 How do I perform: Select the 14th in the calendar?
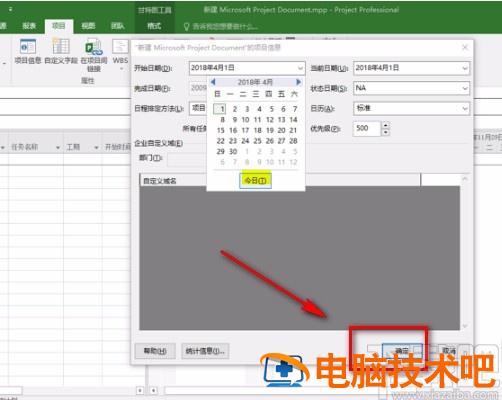(x=293, y=120)
